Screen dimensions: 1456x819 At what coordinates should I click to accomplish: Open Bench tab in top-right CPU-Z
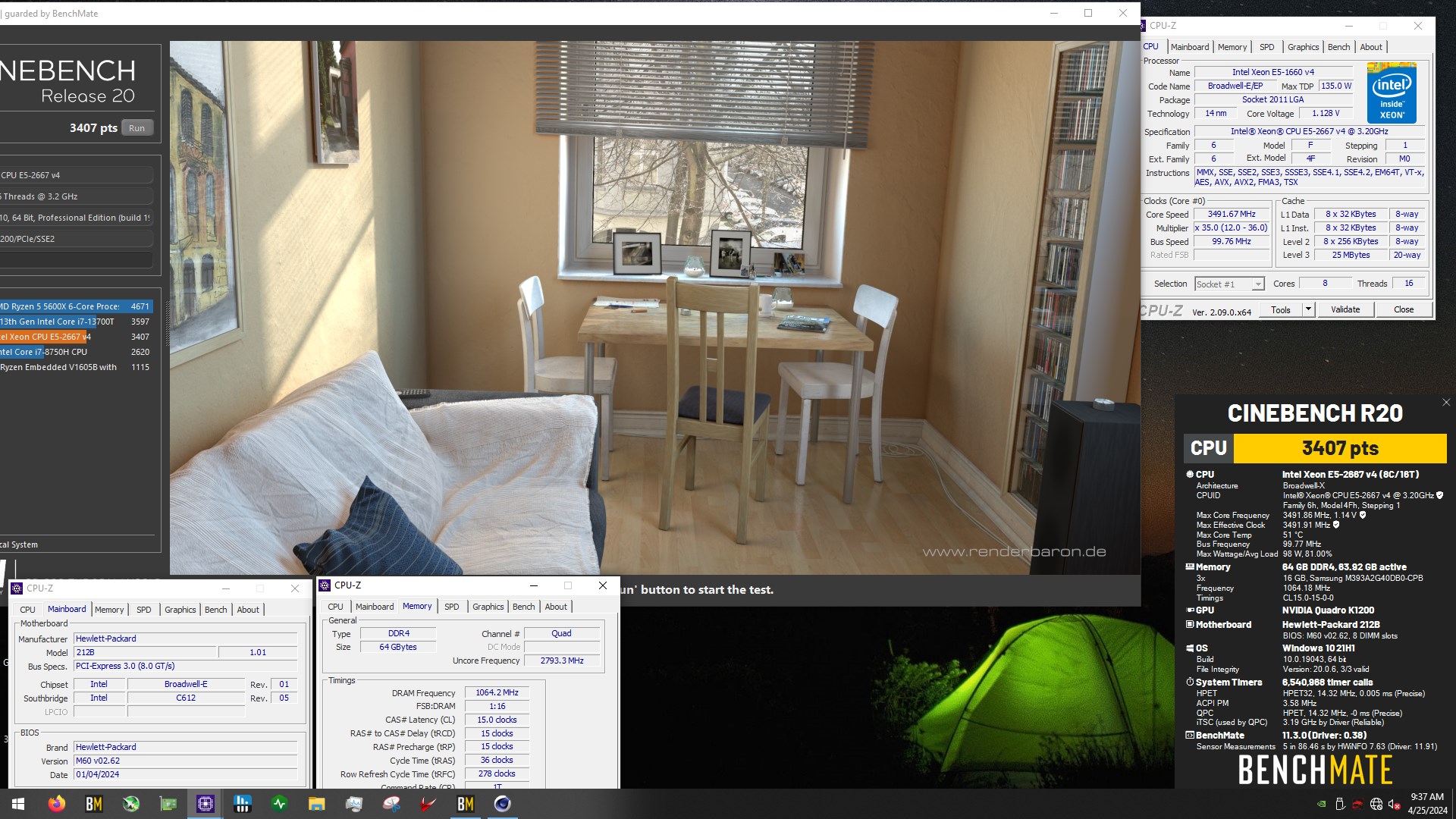click(x=1338, y=47)
